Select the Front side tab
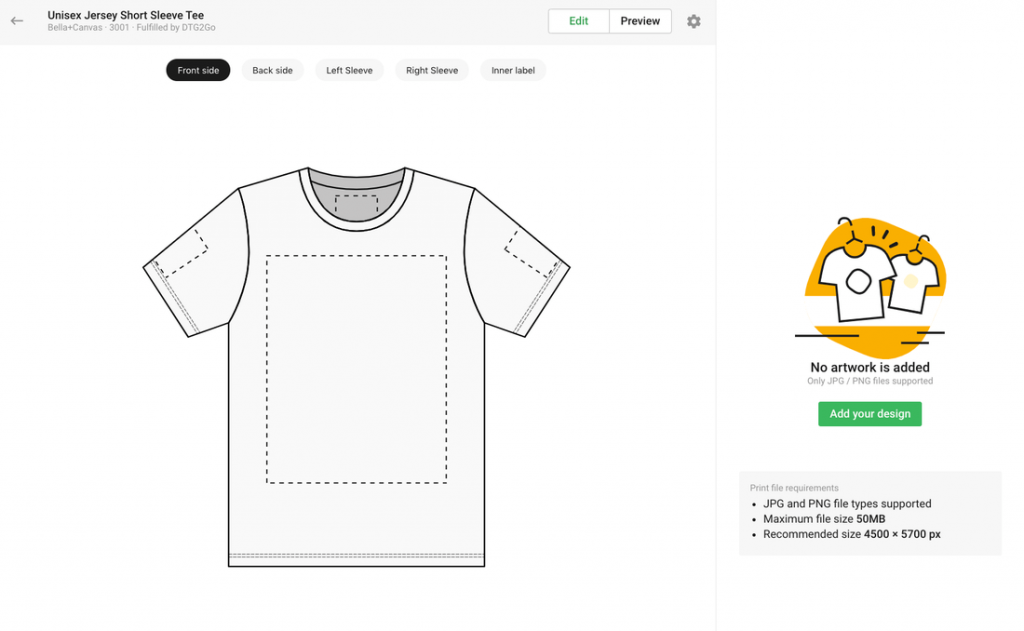 coord(198,70)
